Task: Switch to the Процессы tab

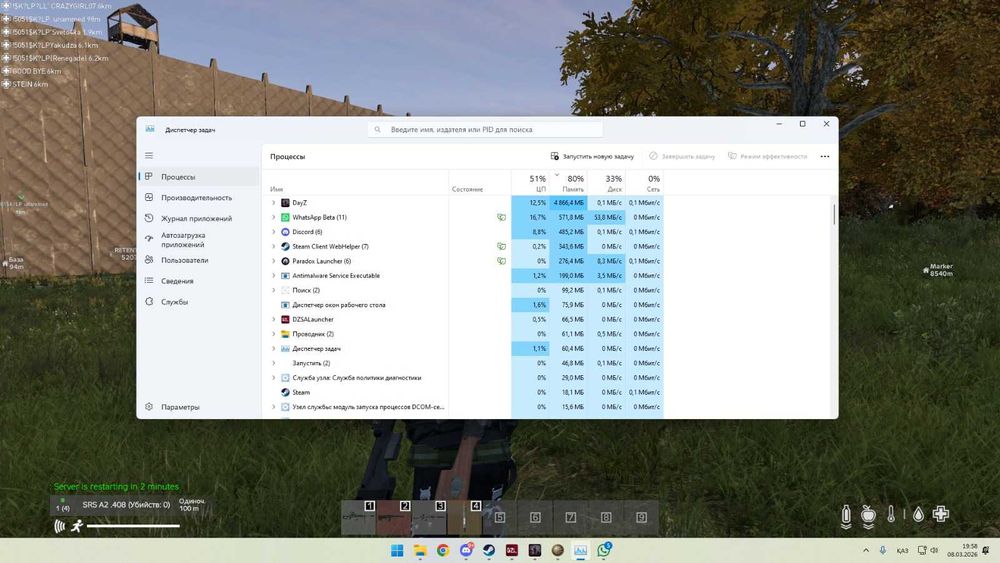Action: click(199, 177)
